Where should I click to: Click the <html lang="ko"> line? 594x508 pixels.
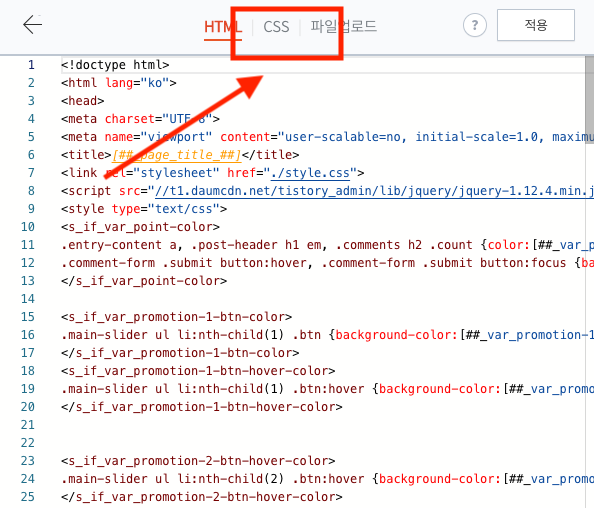point(119,83)
